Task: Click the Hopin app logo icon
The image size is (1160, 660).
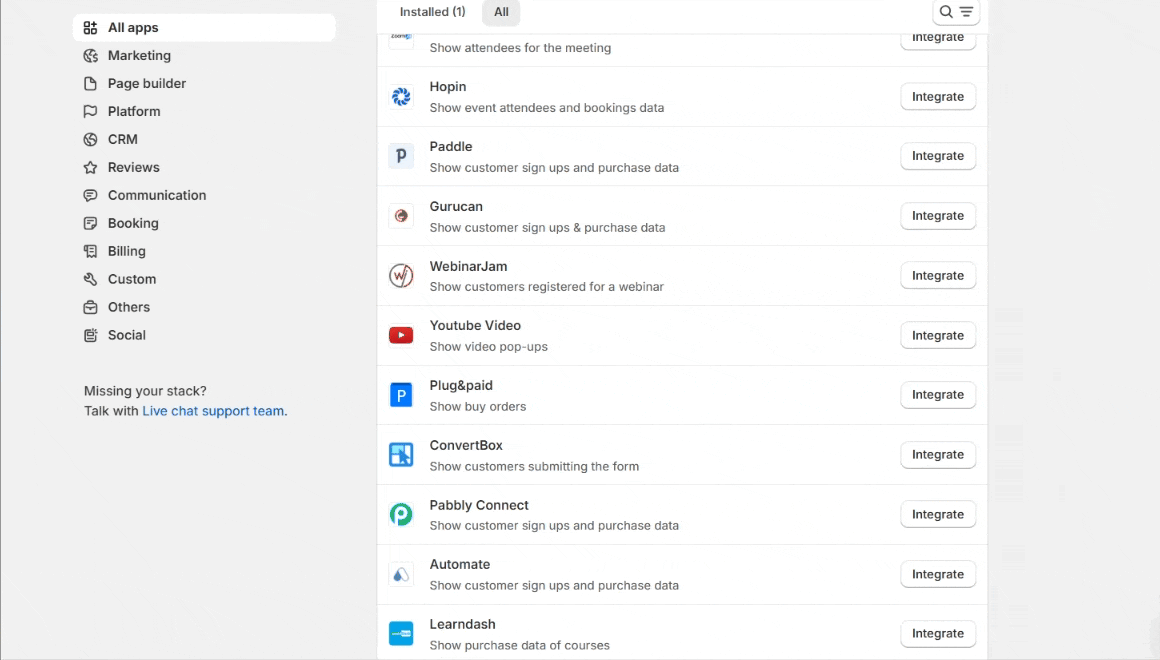Action: click(401, 97)
